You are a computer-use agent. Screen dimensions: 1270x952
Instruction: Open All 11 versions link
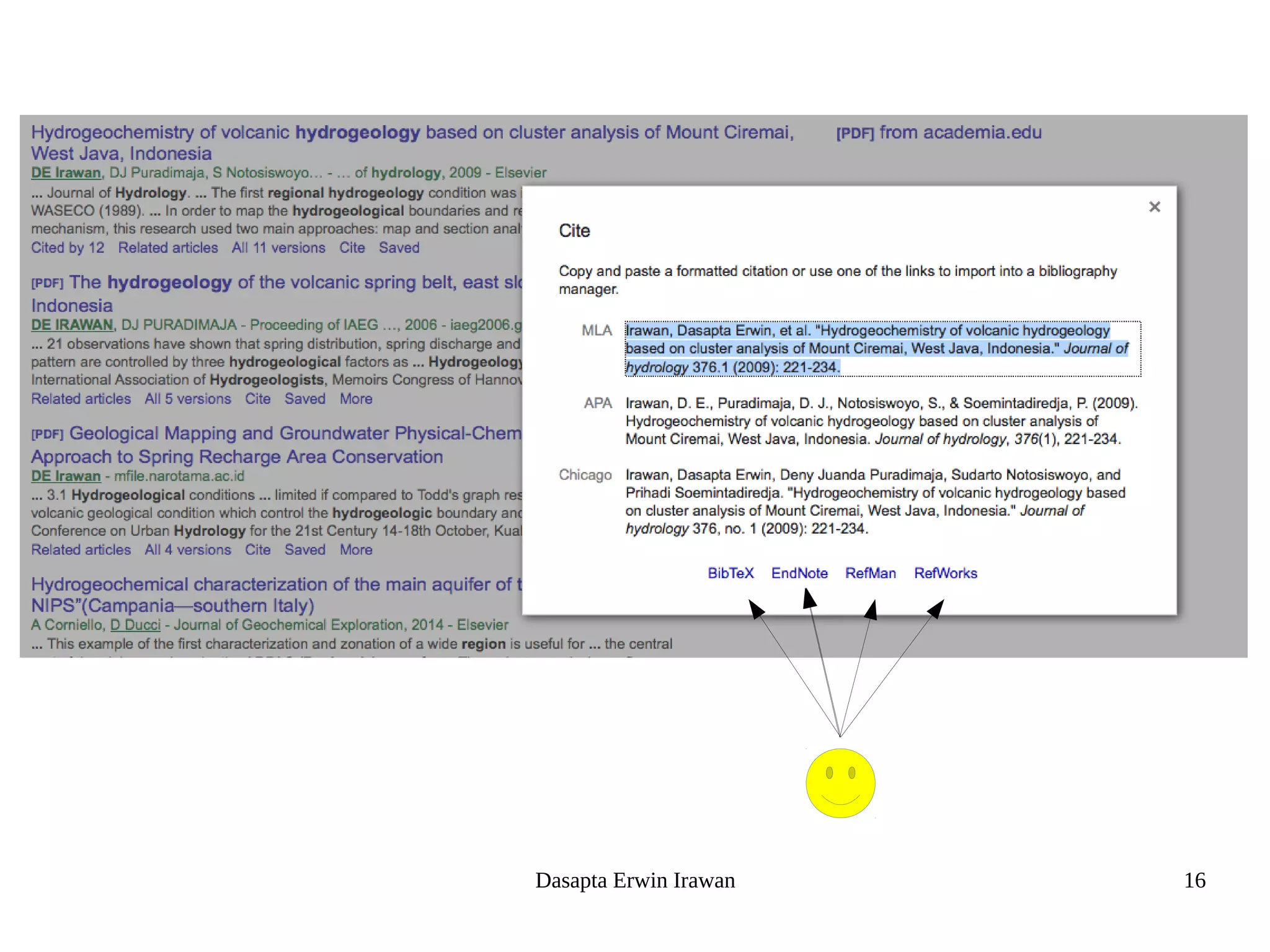[x=278, y=248]
